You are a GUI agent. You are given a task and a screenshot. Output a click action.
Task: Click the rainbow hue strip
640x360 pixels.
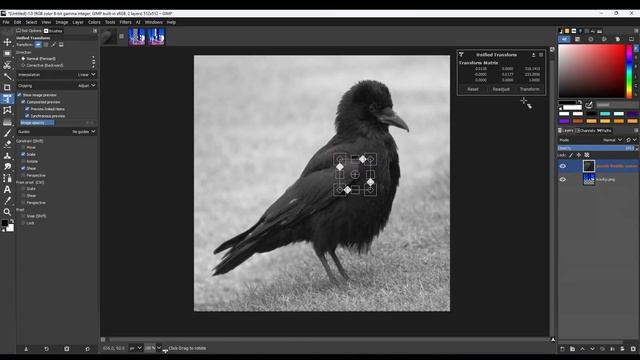pos(629,71)
